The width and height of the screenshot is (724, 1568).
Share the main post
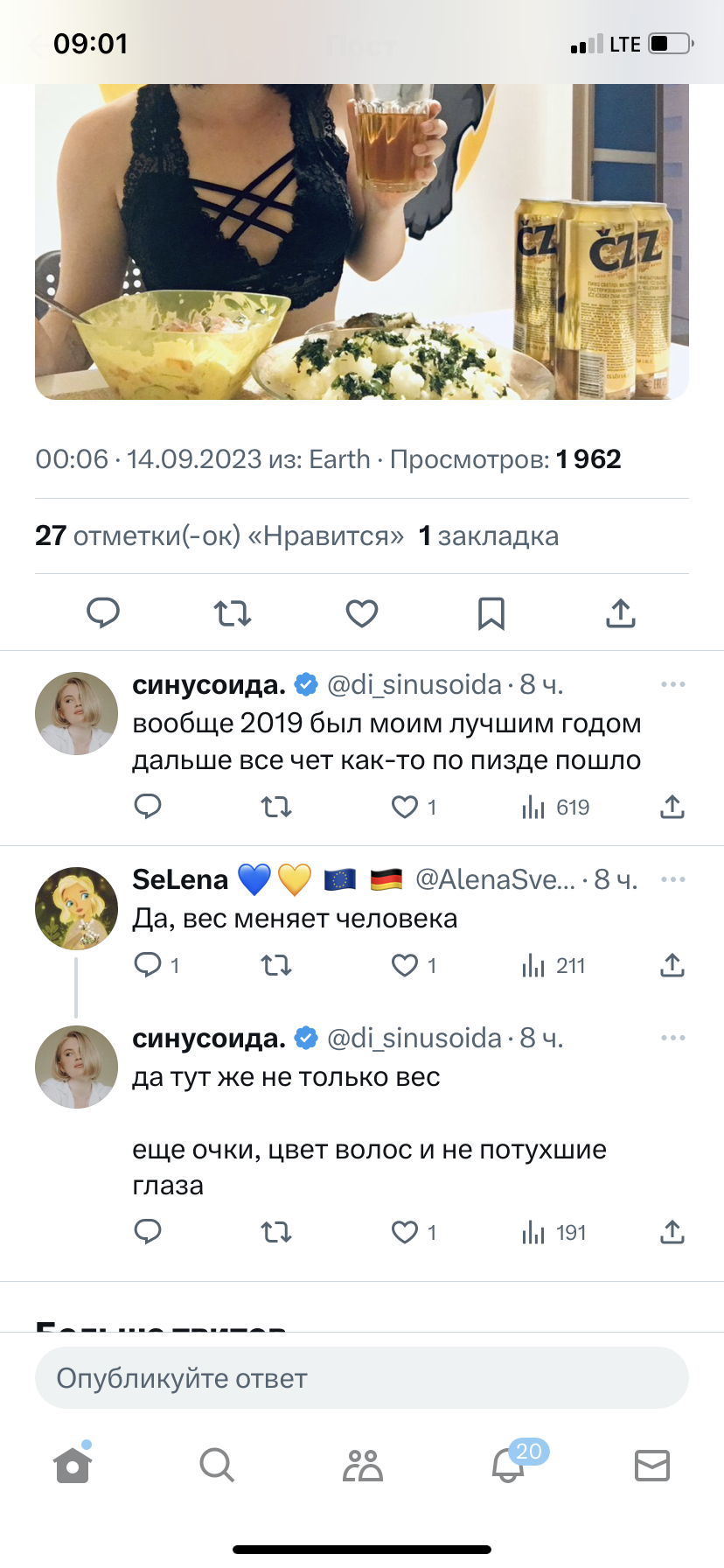pyautogui.click(x=620, y=613)
